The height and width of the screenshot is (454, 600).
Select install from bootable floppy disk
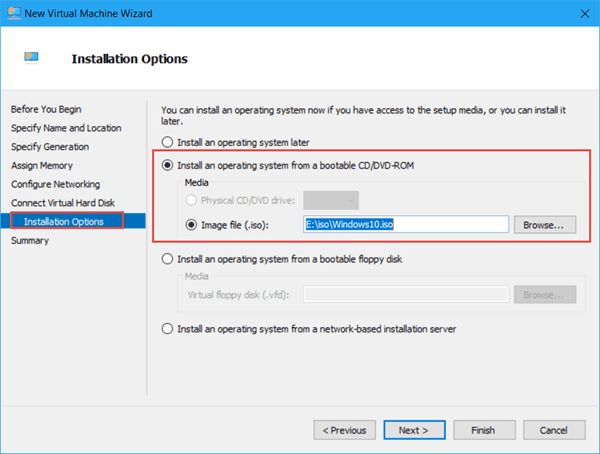(x=168, y=259)
